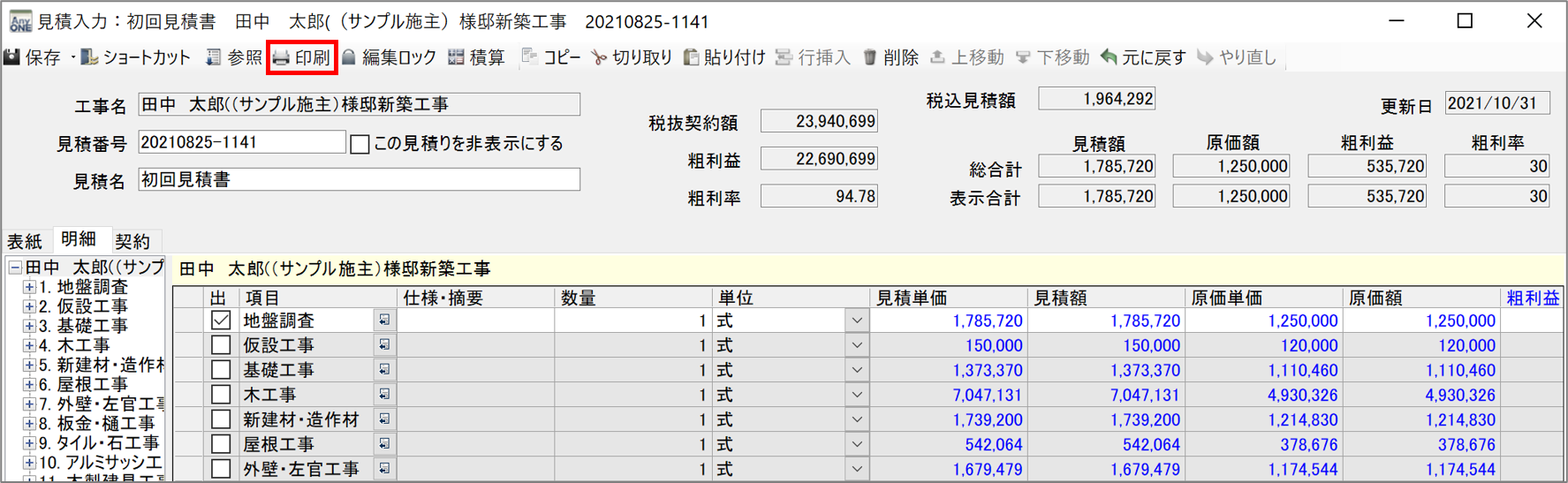Open the unit dropdown for the 地盤調査 row
1568x483 pixels.
point(856,321)
